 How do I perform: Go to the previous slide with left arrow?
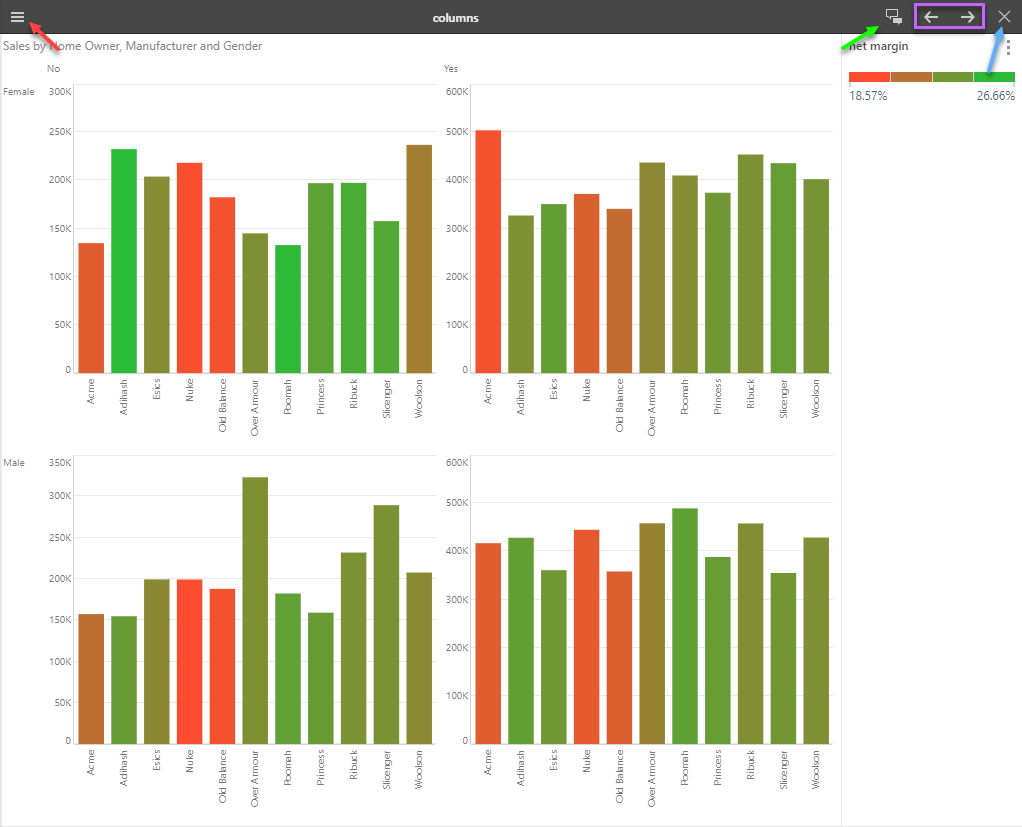(x=931, y=17)
